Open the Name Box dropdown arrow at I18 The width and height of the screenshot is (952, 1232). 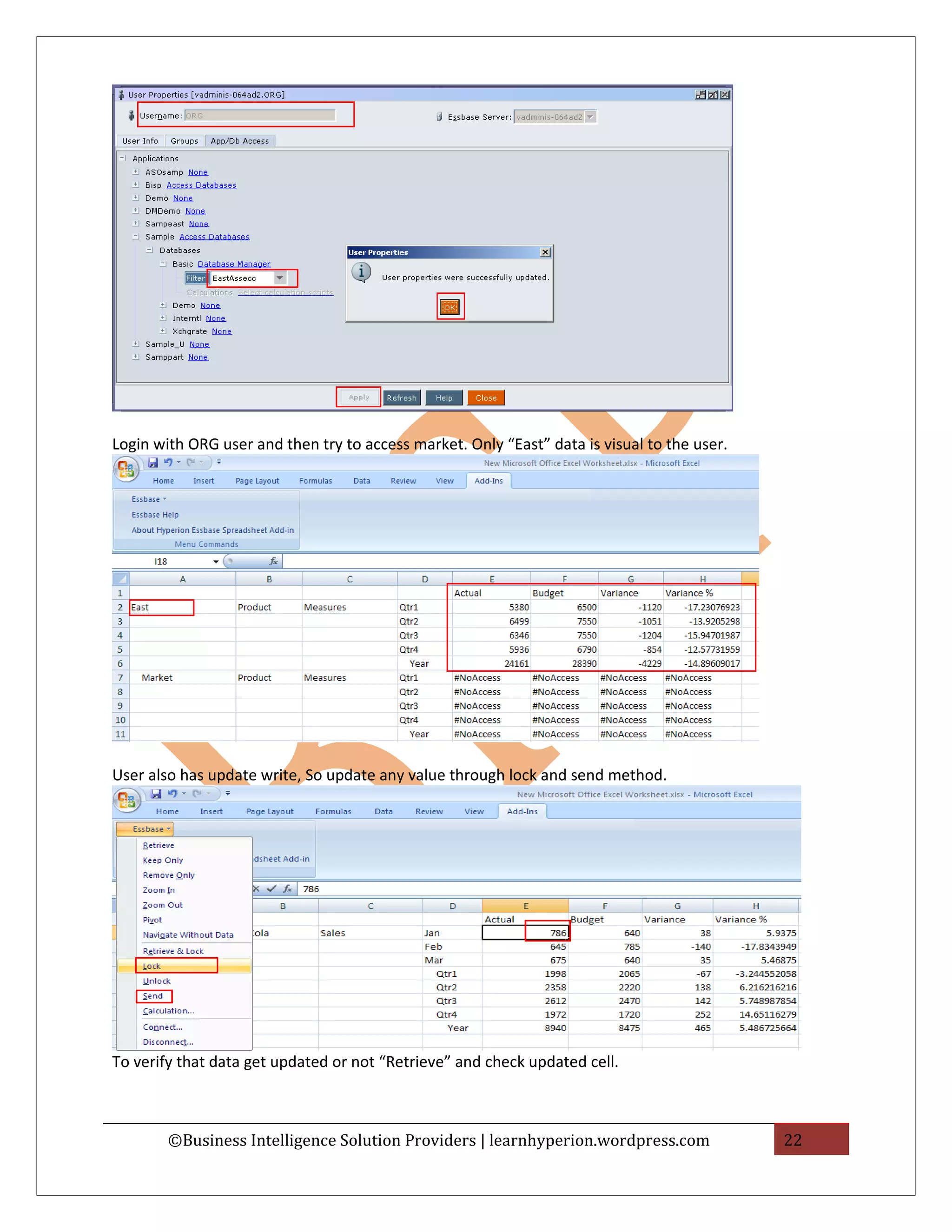216,562
